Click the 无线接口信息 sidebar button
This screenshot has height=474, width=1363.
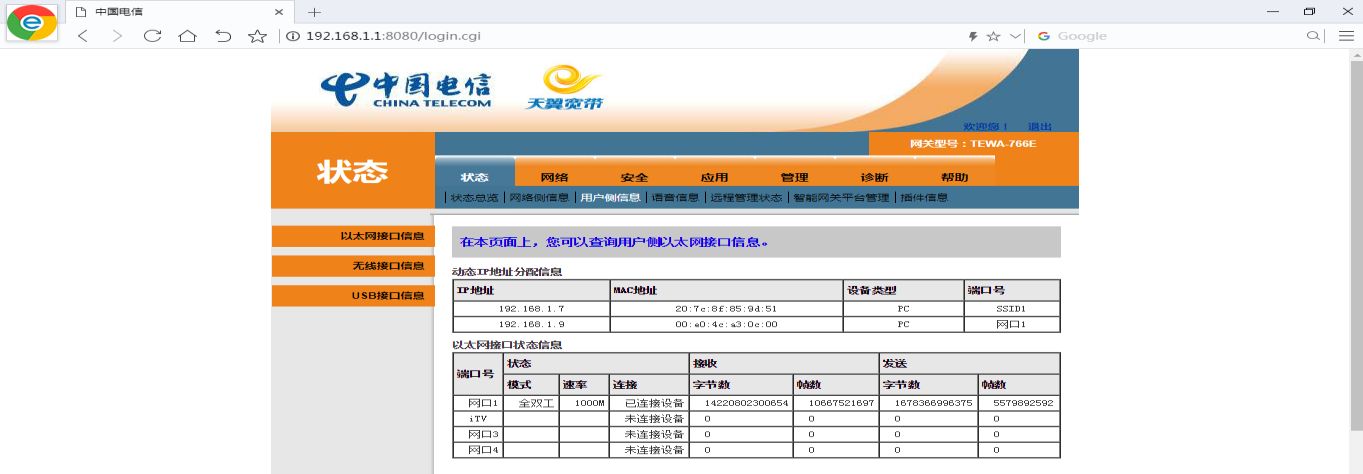(x=353, y=266)
